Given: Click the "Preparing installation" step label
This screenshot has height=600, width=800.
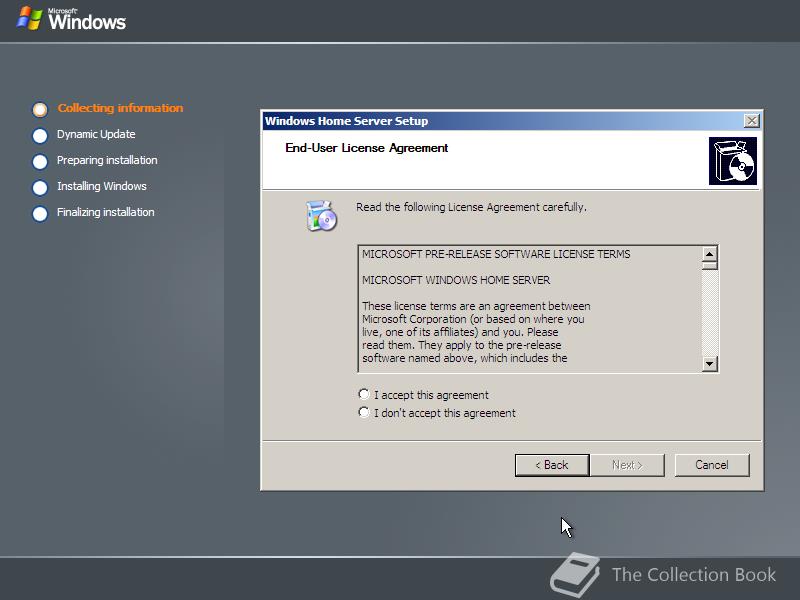Looking at the screenshot, I should [x=107, y=160].
